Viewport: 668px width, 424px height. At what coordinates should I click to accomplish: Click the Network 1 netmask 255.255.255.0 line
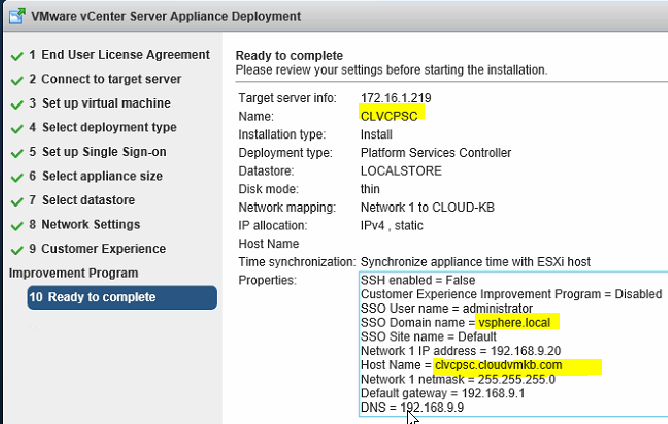pyautogui.click(x=458, y=379)
